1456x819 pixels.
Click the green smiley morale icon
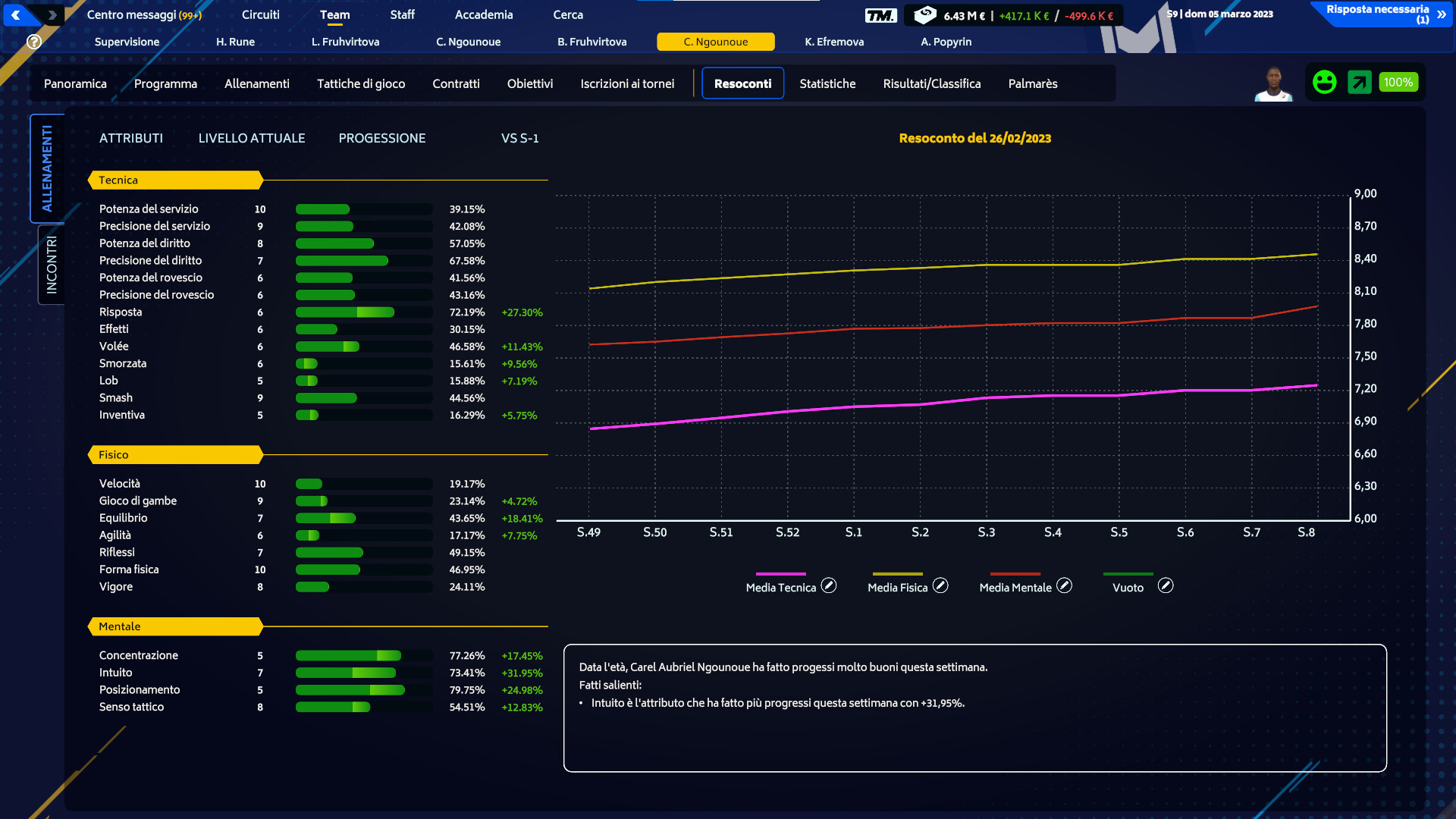click(1324, 82)
